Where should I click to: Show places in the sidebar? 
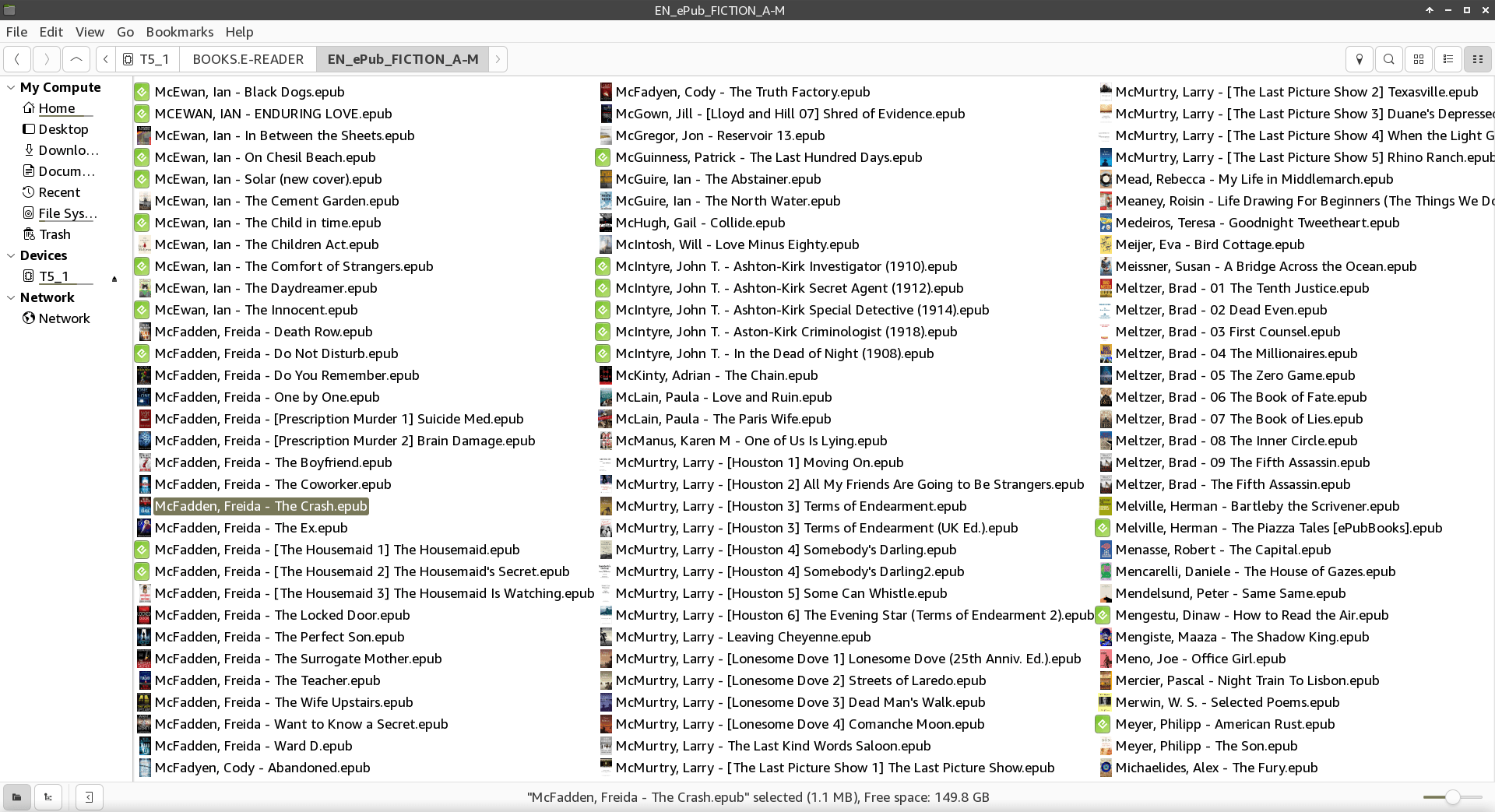click(x=17, y=797)
